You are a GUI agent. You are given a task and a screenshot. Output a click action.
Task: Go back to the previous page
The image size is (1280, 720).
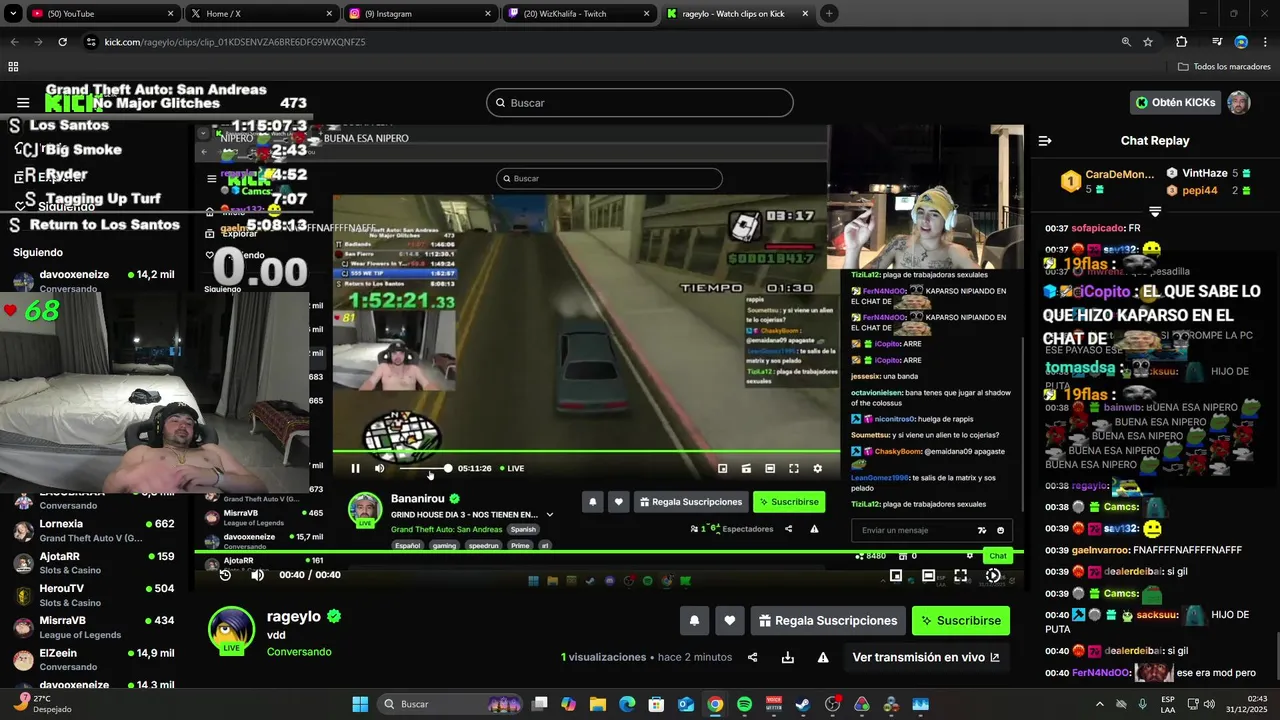coord(14,42)
